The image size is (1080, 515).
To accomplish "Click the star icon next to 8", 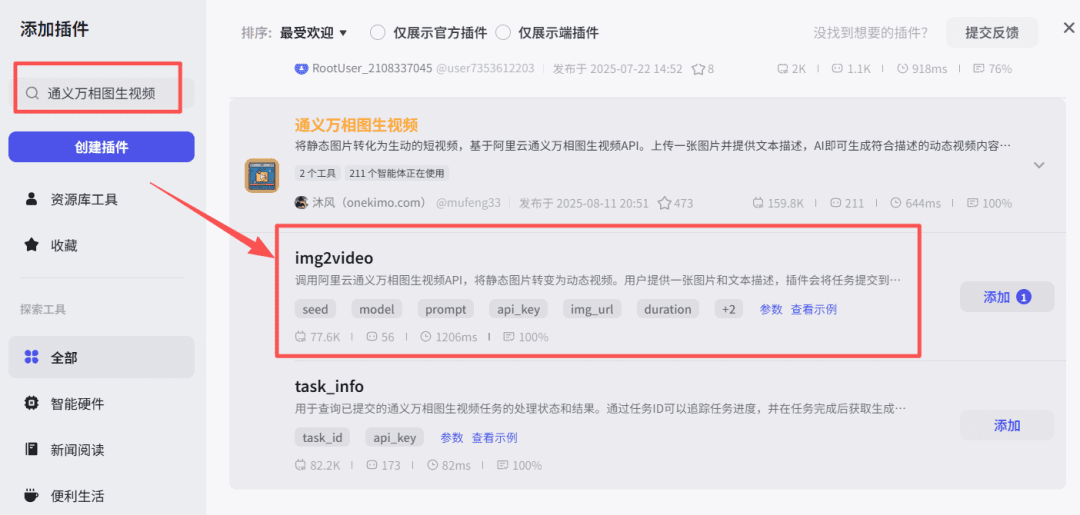I will pos(698,69).
